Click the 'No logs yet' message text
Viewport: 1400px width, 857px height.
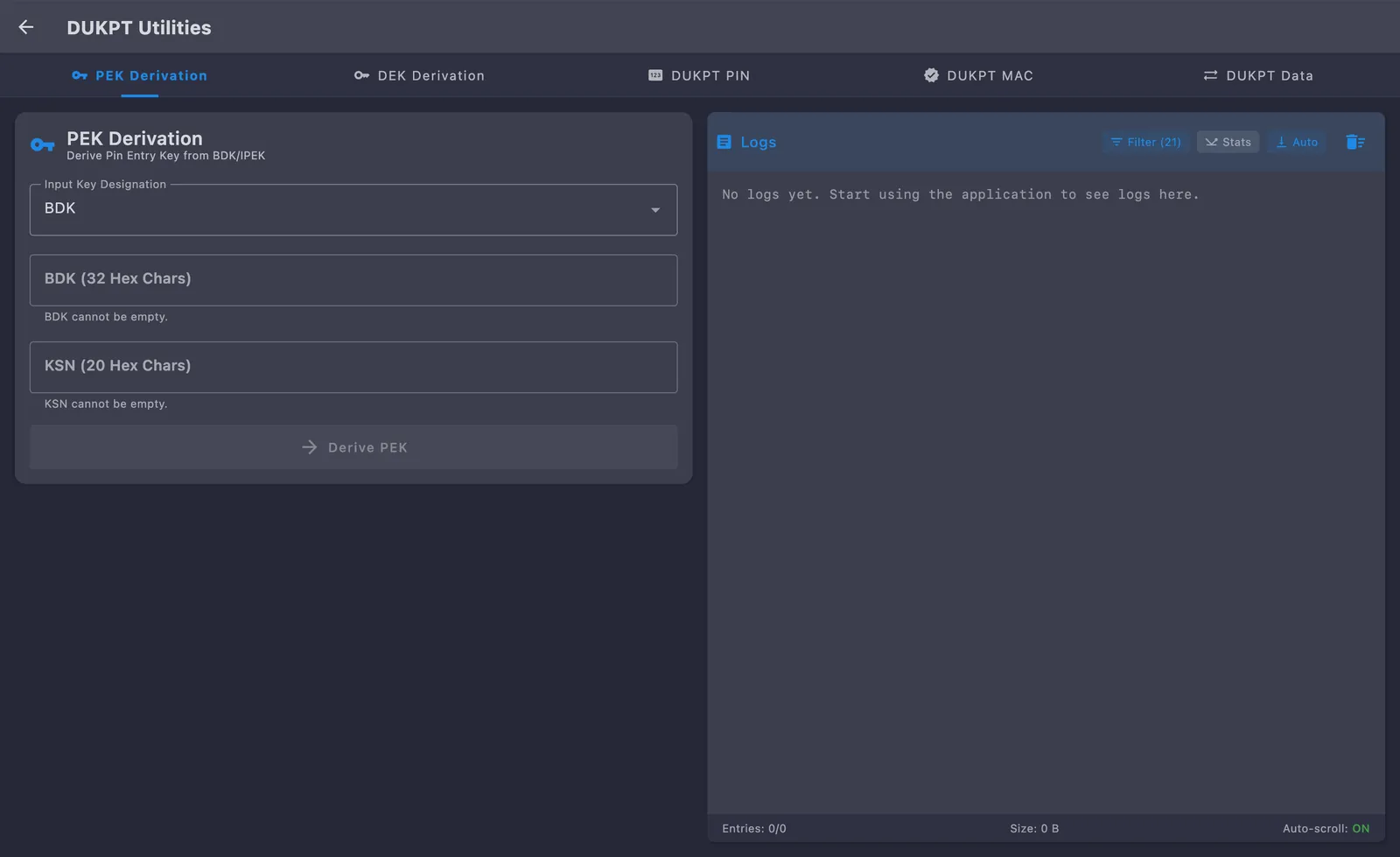[x=961, y=194]
